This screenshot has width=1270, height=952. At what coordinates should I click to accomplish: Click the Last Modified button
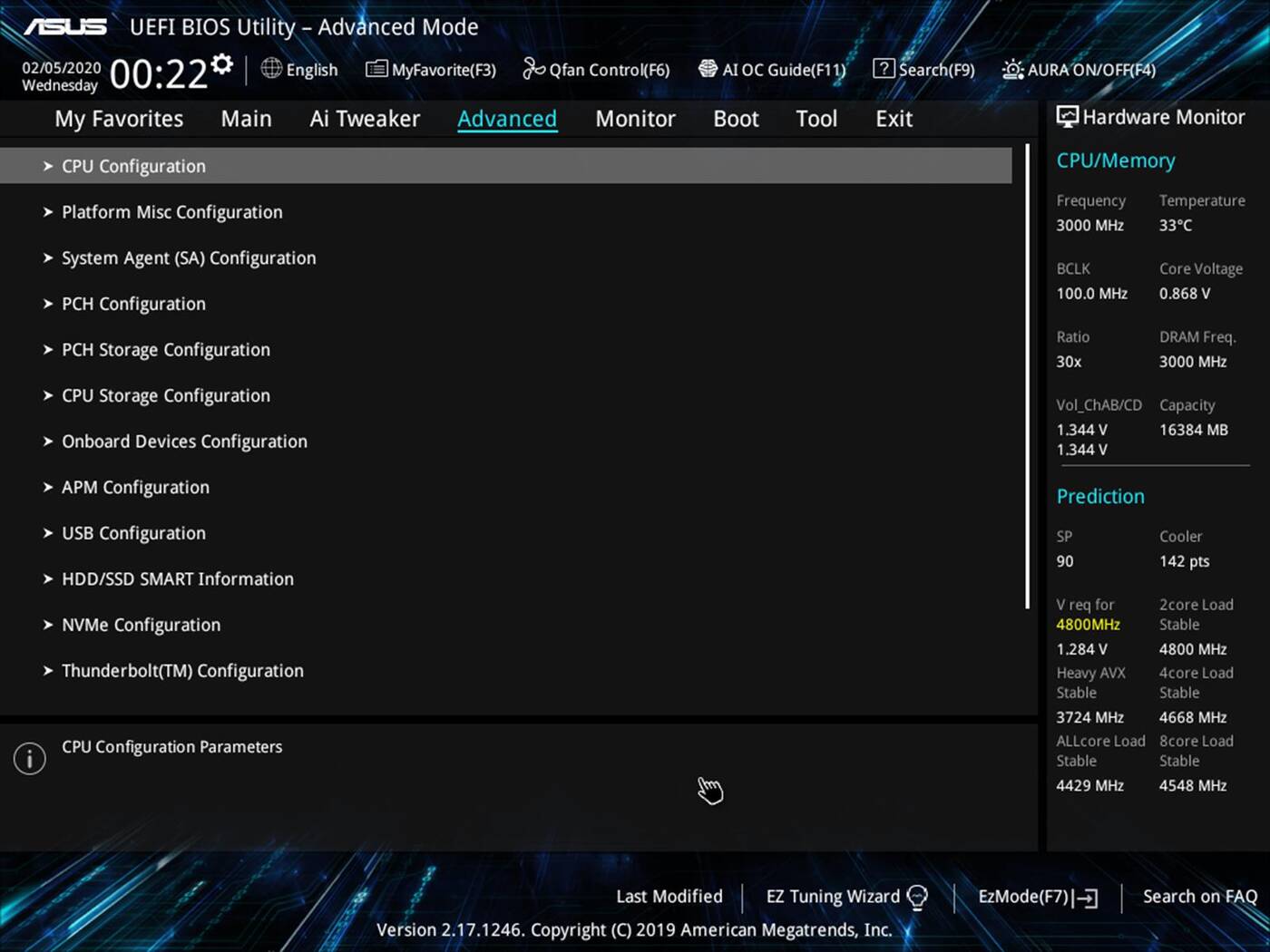(669, 896)
